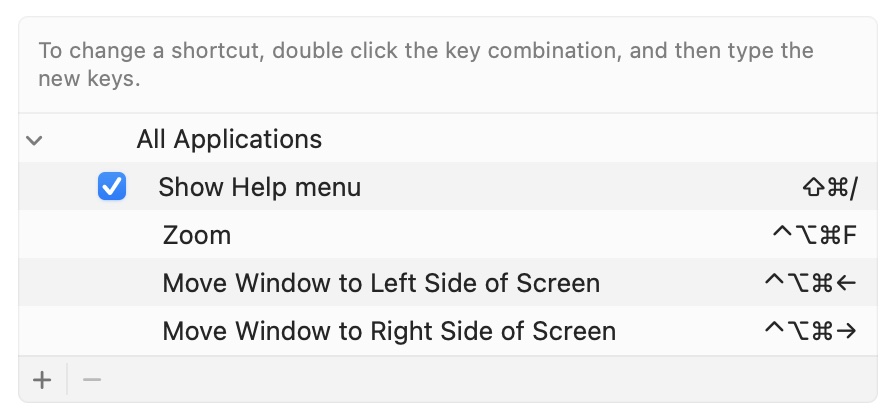
Task: Select Move Window to Left Side of Screen
Action: coord(380,283)
